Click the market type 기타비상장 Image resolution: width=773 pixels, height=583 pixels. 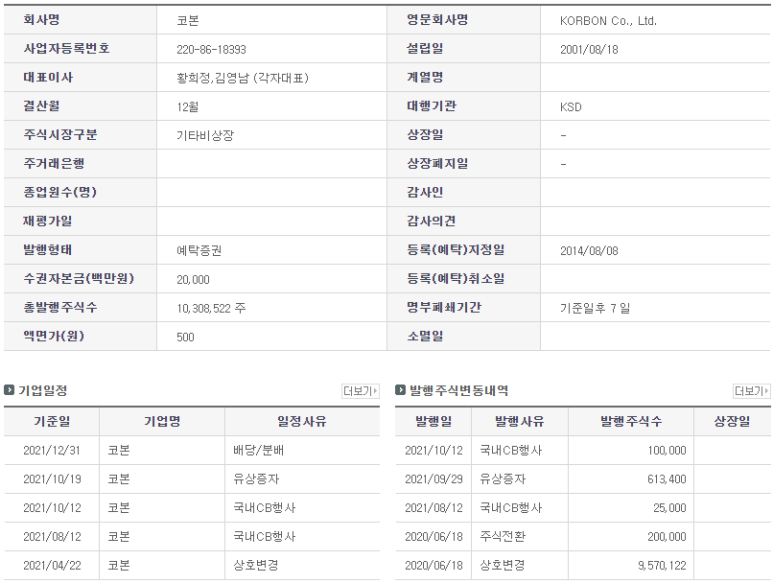(x=205, y=136)
